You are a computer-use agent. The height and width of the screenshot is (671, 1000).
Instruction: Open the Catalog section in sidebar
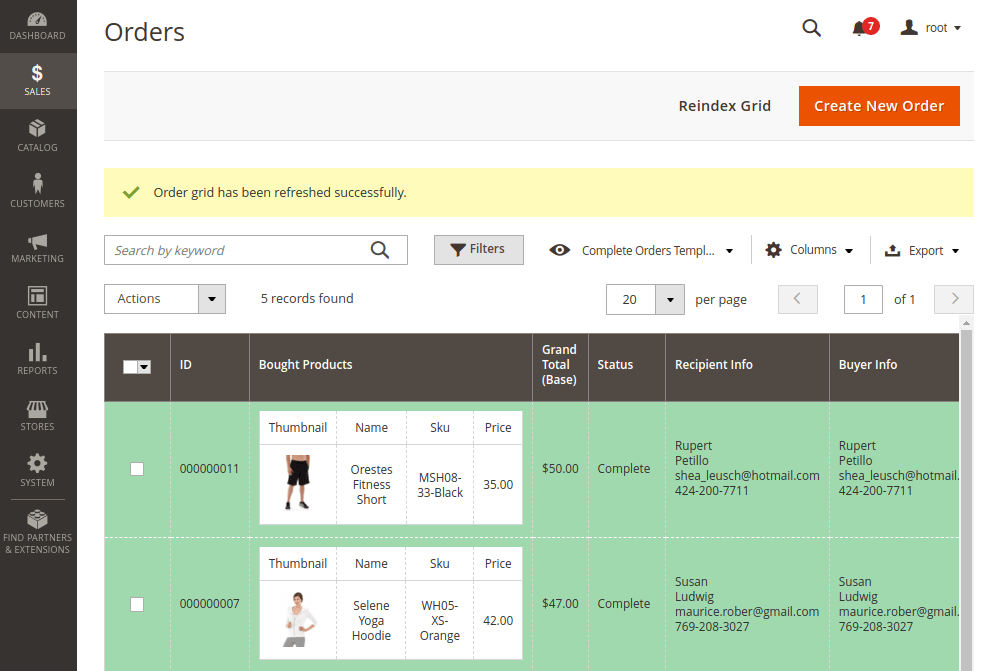click(x=37, y=136)
